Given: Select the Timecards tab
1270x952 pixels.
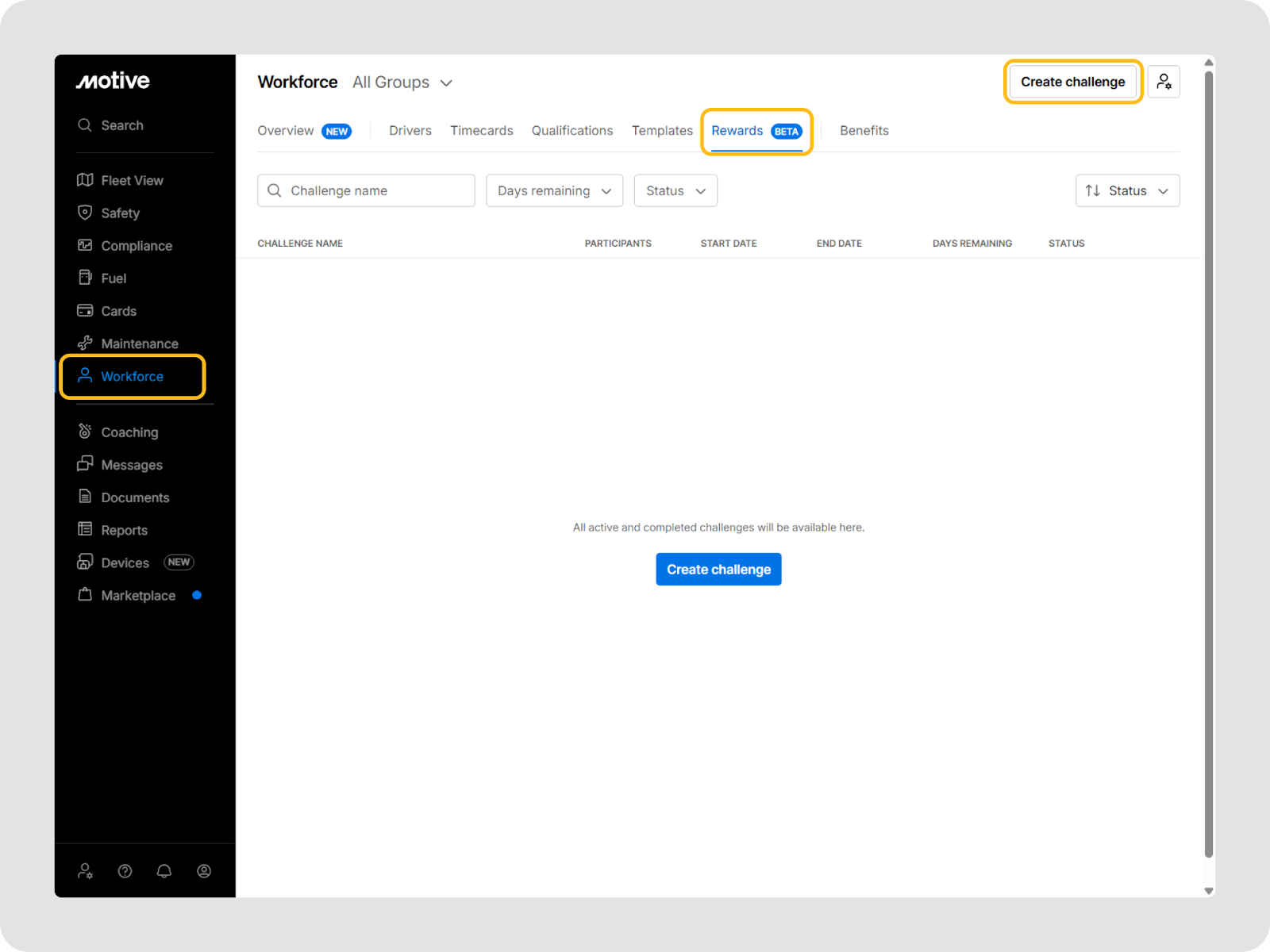Looking at the screenshot, I should coord(481,131).
